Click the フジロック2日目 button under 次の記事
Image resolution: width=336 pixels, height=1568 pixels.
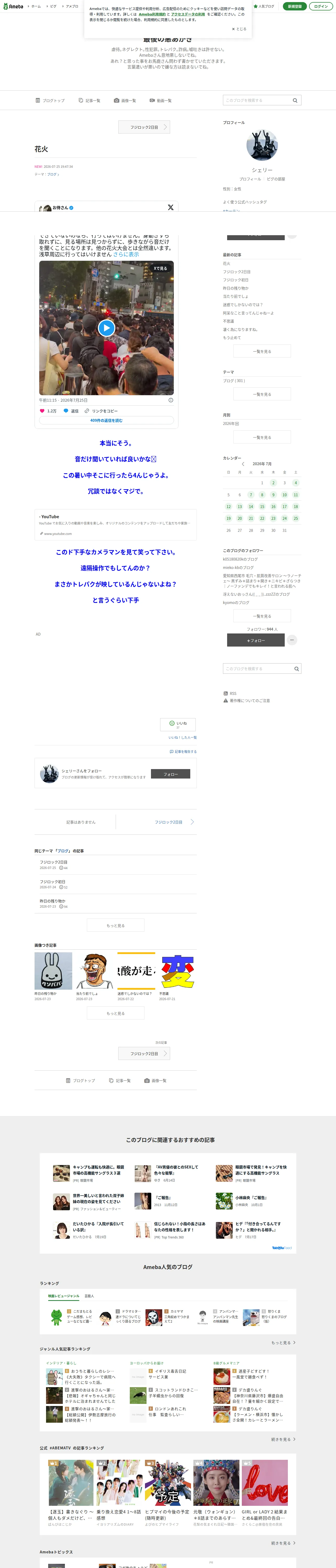click(x=144, y=1054)
